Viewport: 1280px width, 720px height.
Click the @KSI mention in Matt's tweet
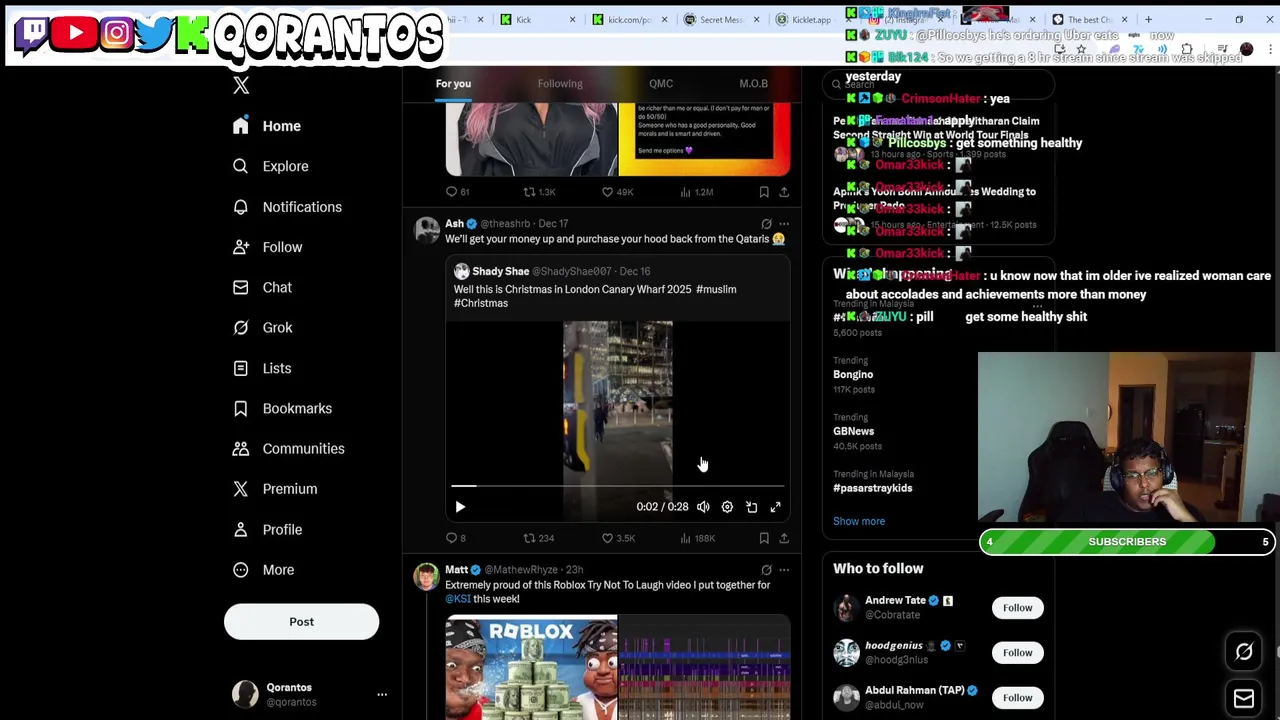[458, 599]
